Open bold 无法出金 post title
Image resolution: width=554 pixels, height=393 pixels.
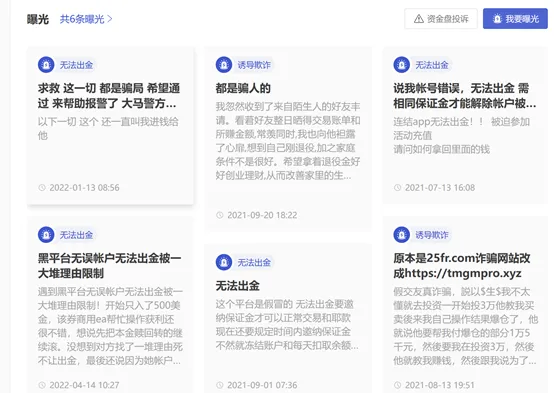(237, 286)
